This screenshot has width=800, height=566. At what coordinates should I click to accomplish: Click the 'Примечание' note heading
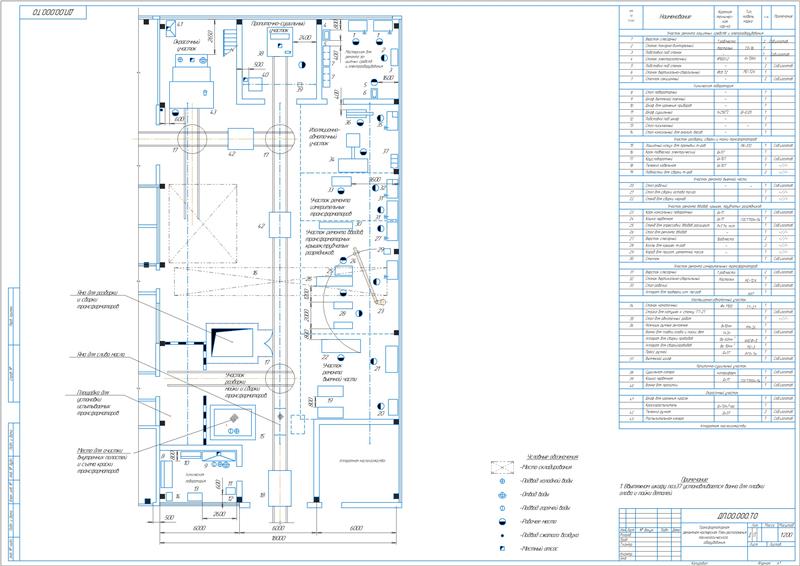coord(694,480)
